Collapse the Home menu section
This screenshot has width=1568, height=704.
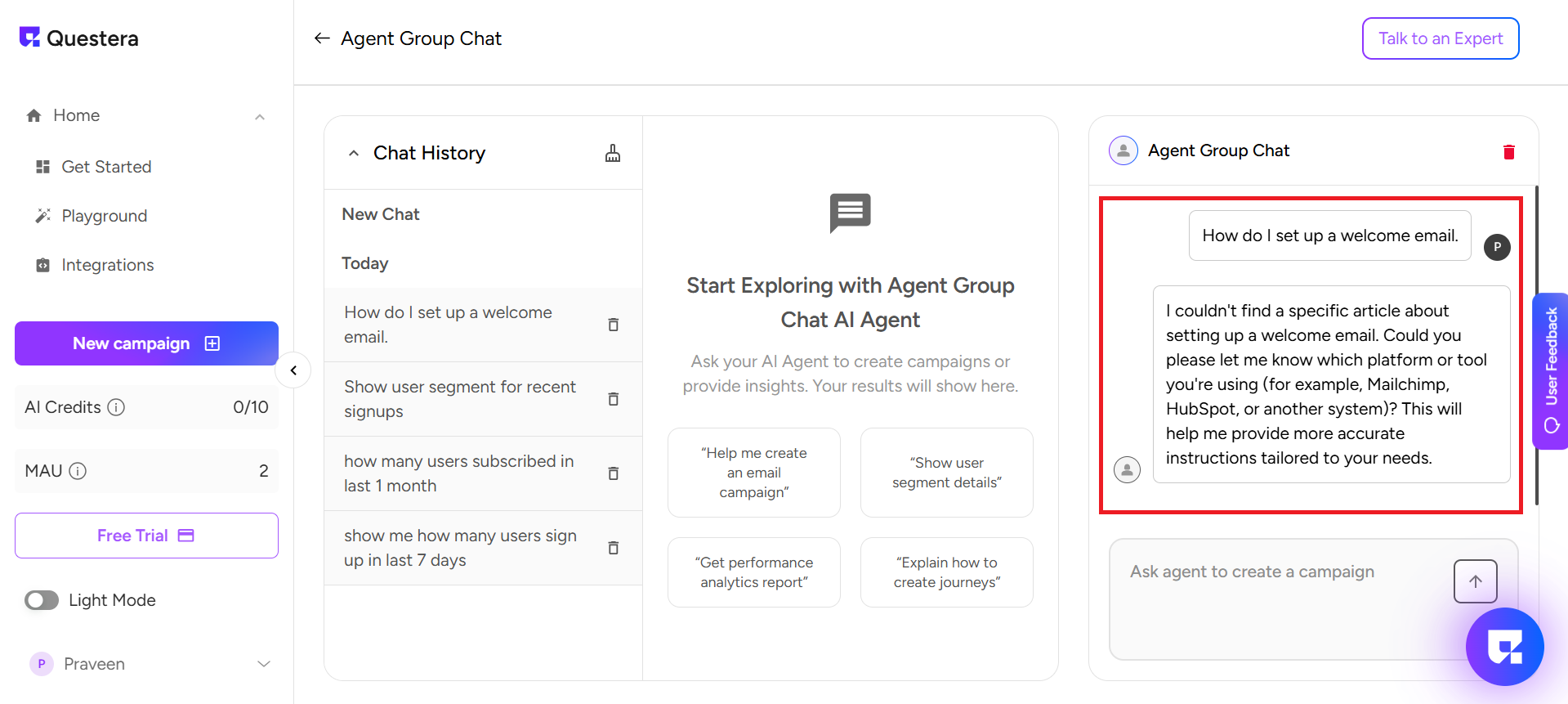[260, 117]
